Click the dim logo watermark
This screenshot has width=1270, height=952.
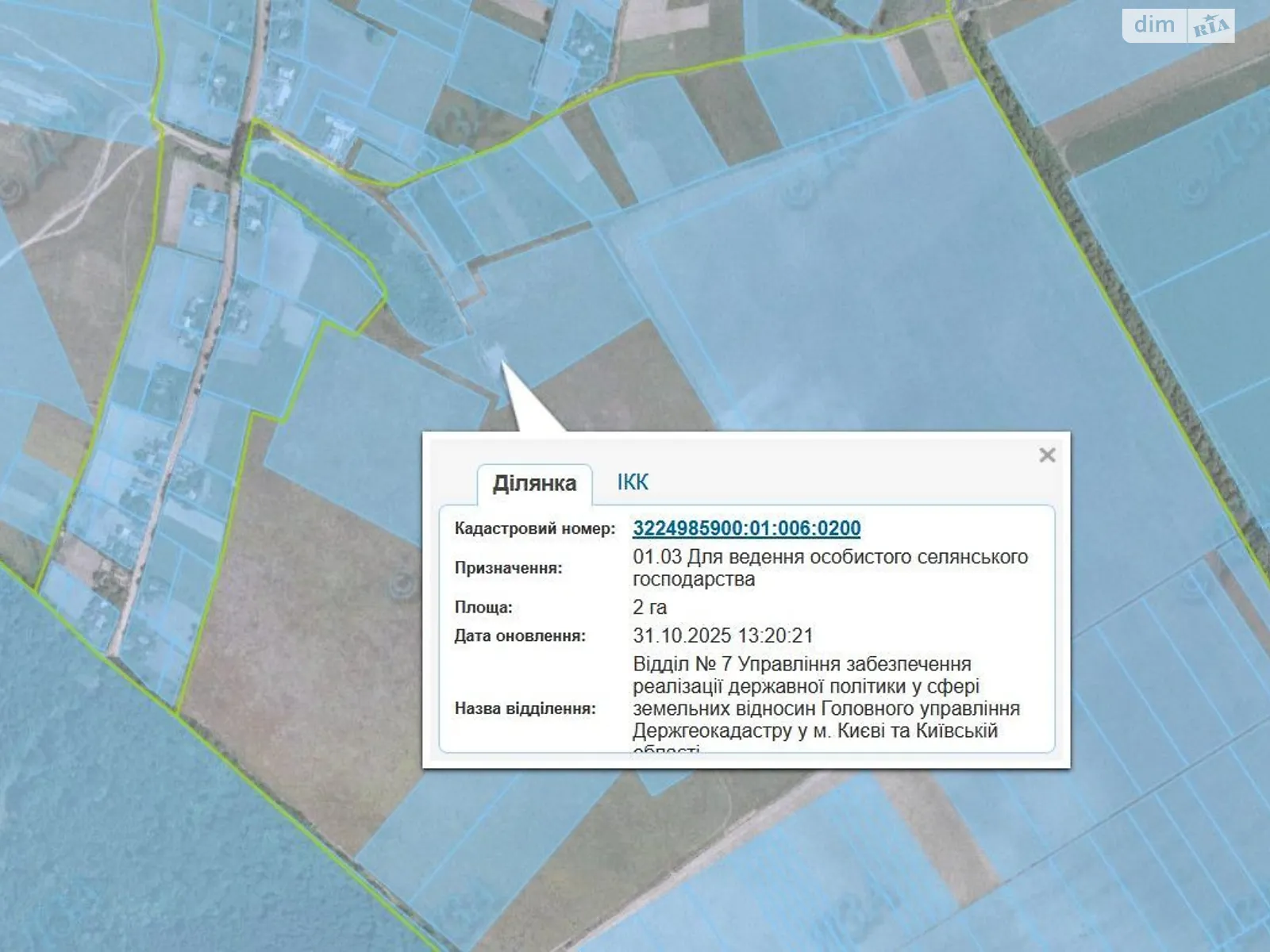coord(1154,25)
